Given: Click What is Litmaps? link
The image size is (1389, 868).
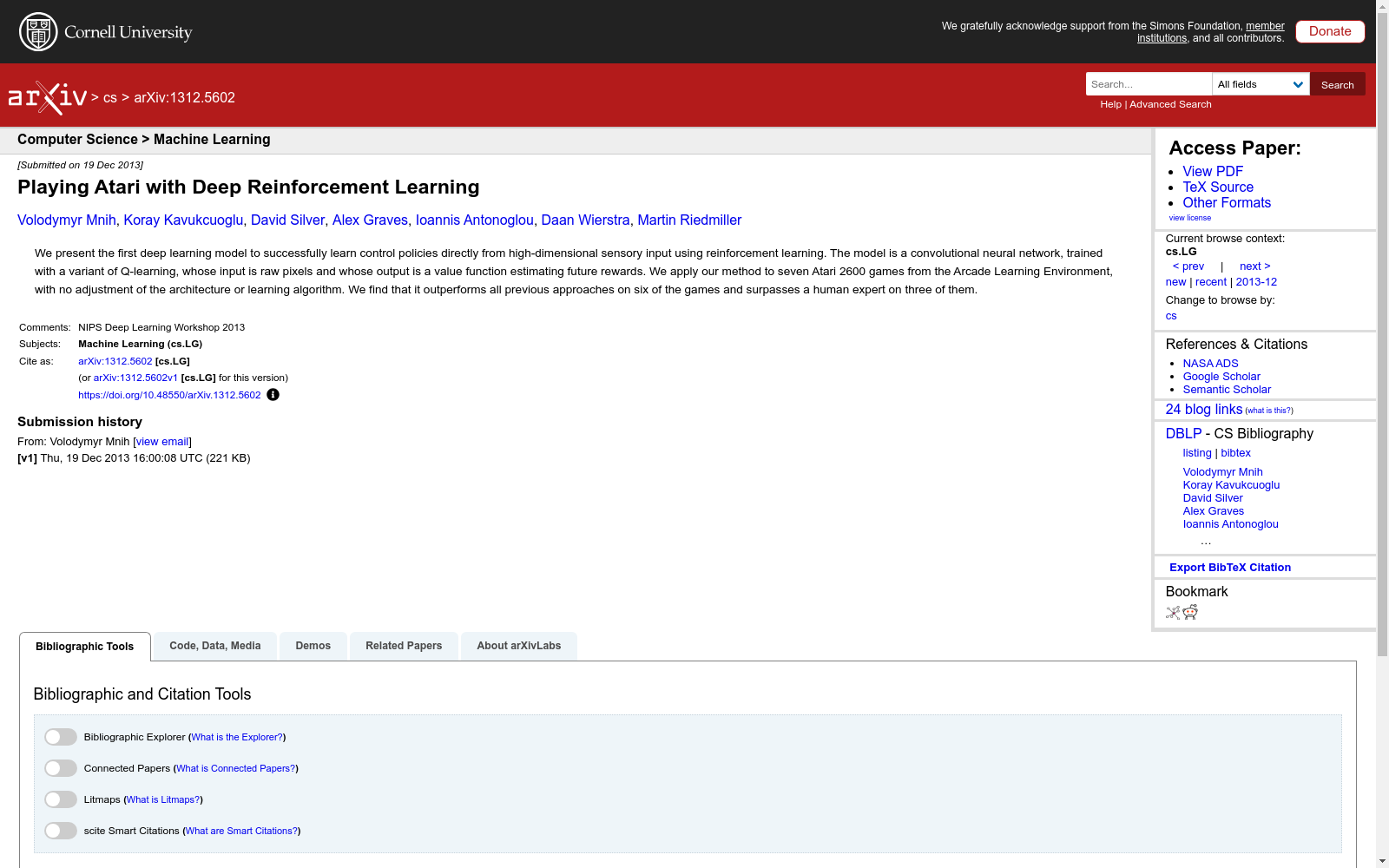Looking at the screenshot, I should pos(163,799).
